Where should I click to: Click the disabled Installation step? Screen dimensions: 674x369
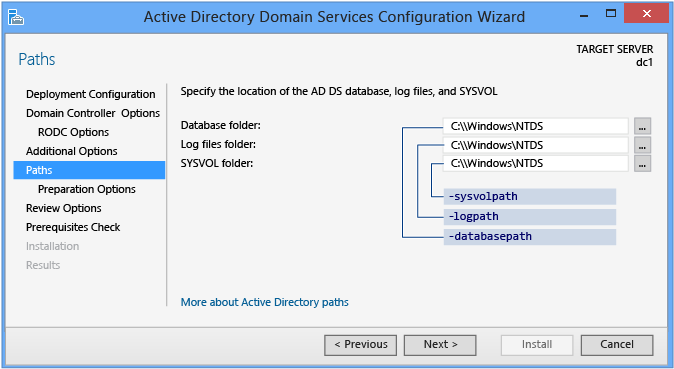pyautogui.click(x=52, y=246)
